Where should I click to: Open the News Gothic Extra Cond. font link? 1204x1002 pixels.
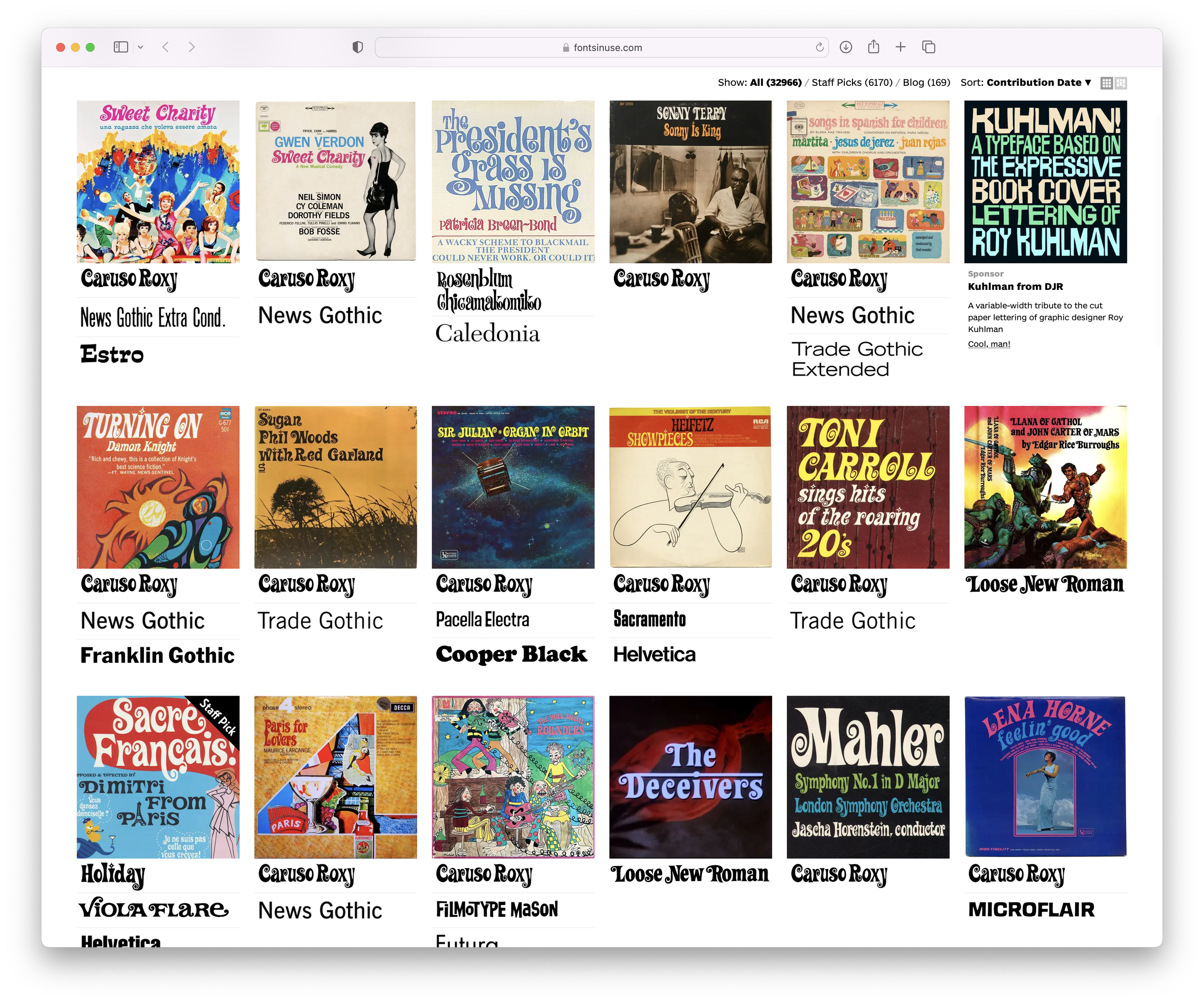pyautogui.click(x=153, y=318)
